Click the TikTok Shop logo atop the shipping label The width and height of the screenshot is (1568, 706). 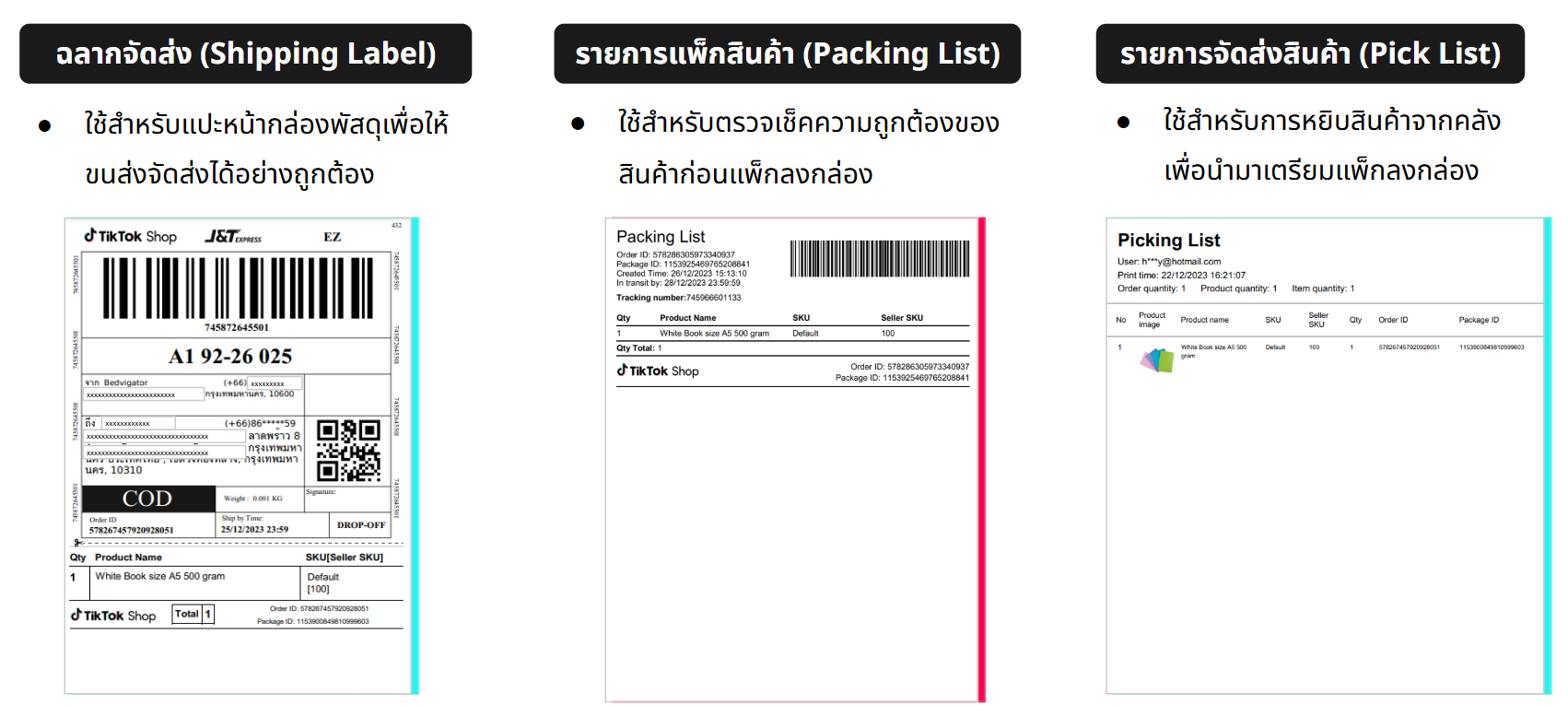point(131,236)
